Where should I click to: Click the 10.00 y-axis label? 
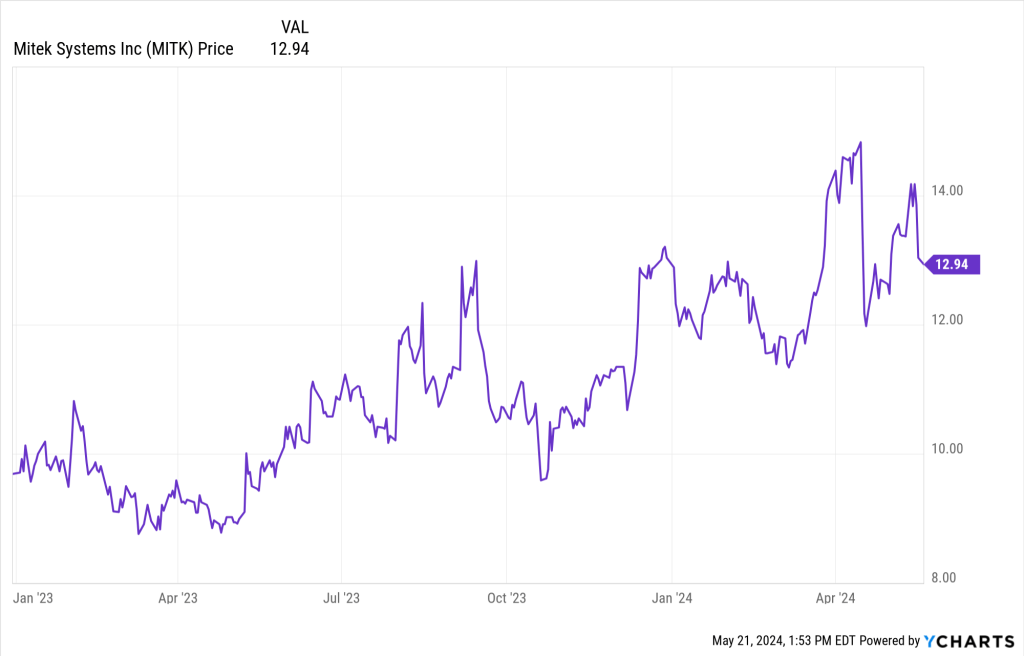click(946, 449)
